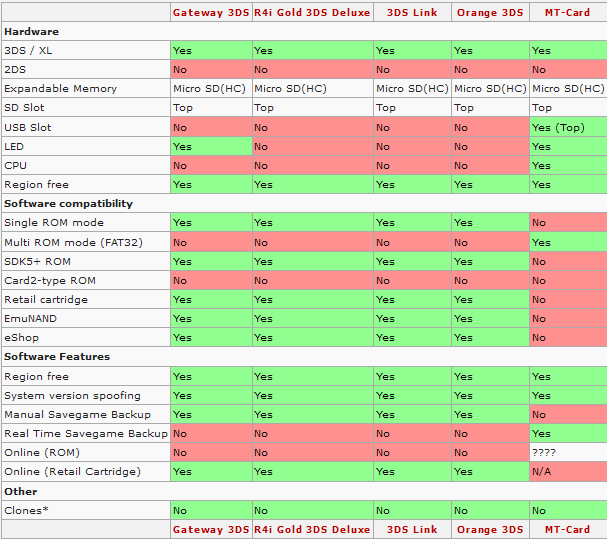Open the 3DS Link top header link

pos(412,12)
